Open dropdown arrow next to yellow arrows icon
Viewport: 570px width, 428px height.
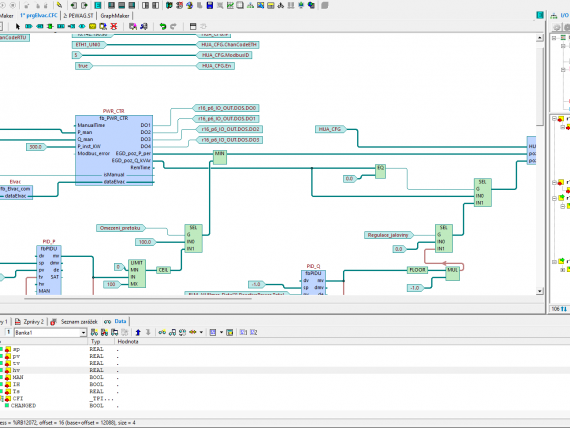coord(201,332)
